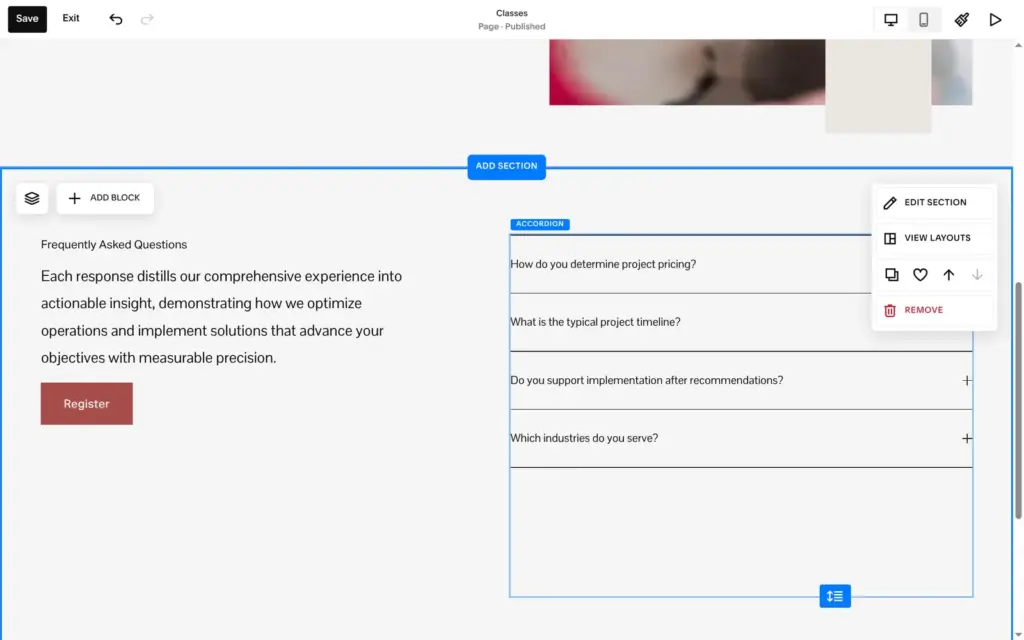The height and width of the screenshot is (640, 1024).
Task: Click the move section down arrow
Action: [x=977, y=275]
